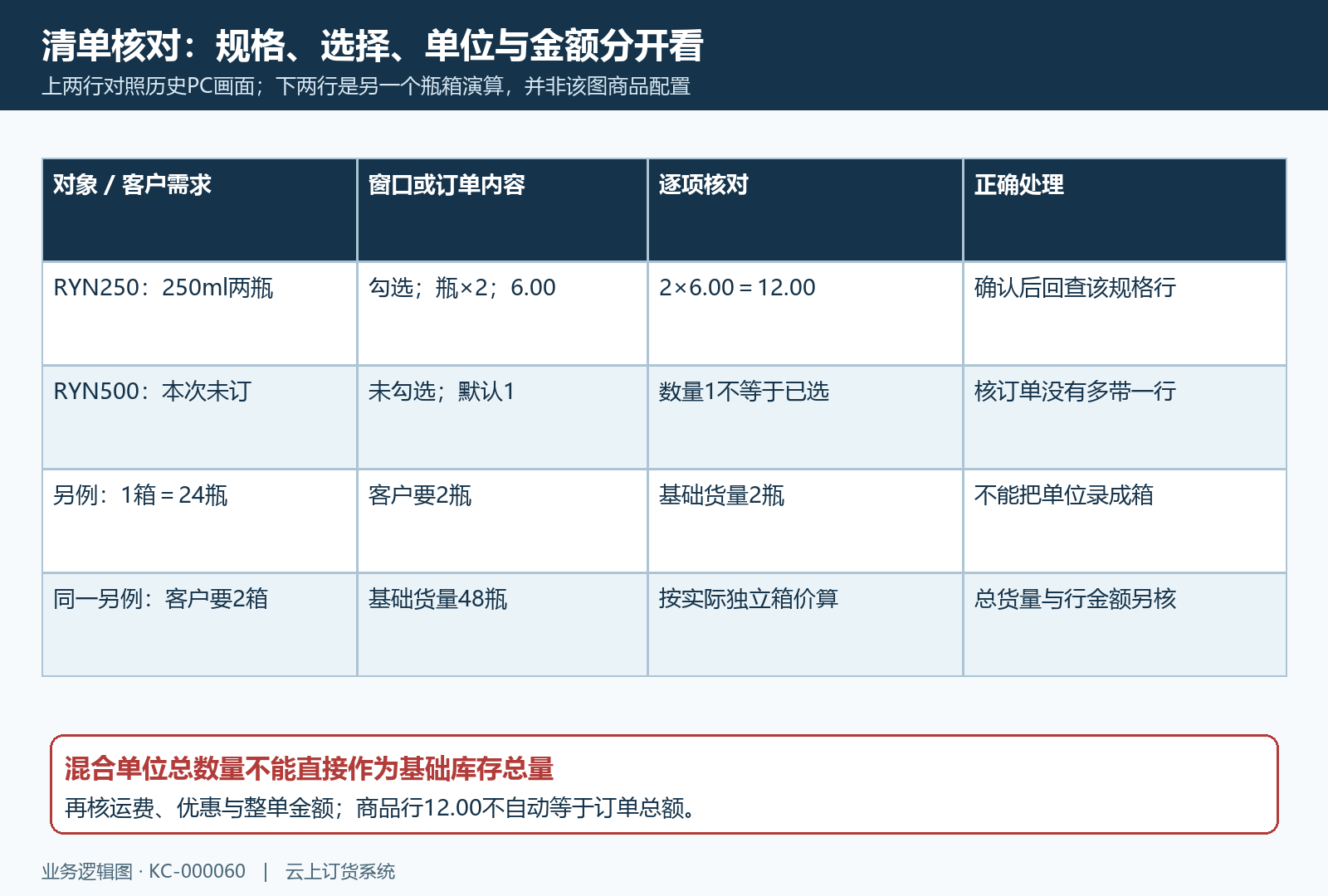The width and height of the screenshot is (1328, 896).
Task: Click the '窗口或订单内容' column header
Action: point(502,210)
